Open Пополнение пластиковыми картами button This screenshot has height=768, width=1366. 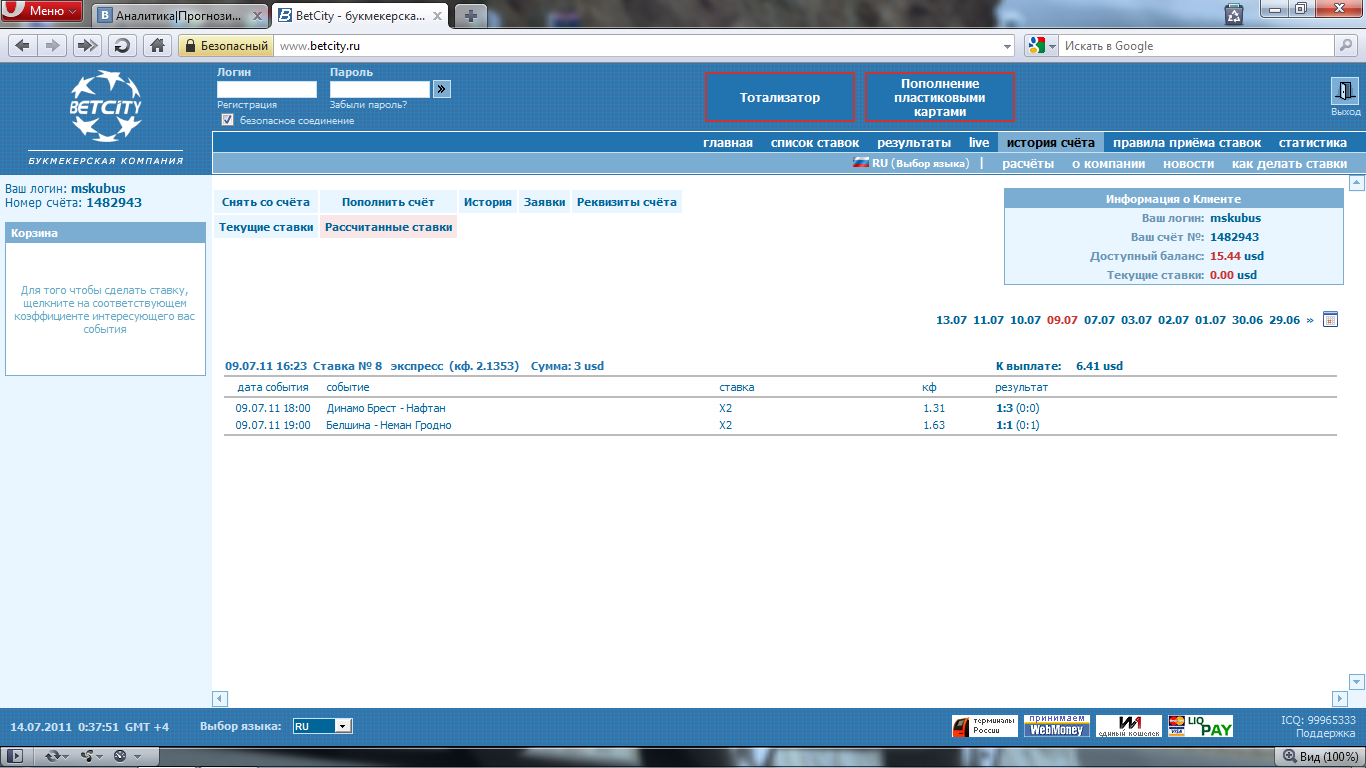point(940,97)
